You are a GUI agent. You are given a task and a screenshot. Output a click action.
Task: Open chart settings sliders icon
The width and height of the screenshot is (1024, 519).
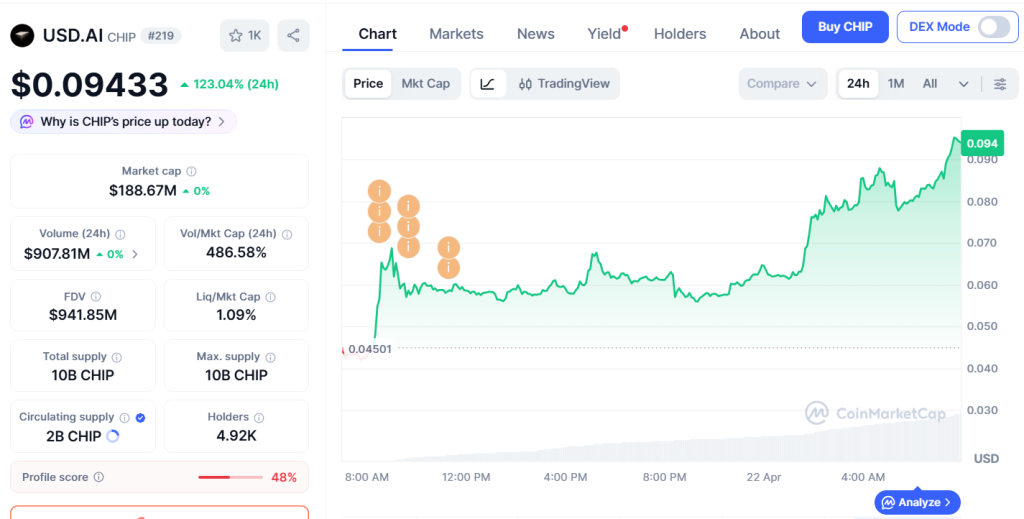(x=1000, y=84)
